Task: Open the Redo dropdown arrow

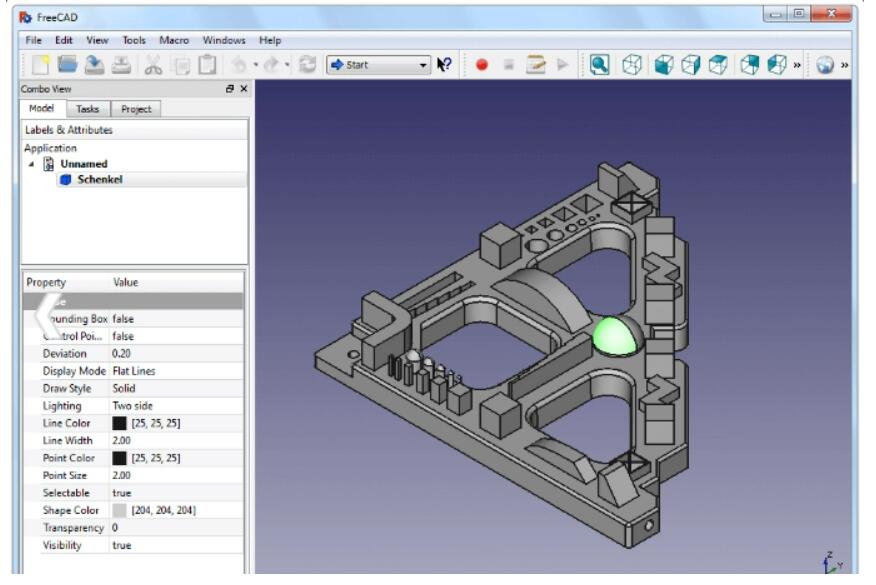Action: point(286,63)
